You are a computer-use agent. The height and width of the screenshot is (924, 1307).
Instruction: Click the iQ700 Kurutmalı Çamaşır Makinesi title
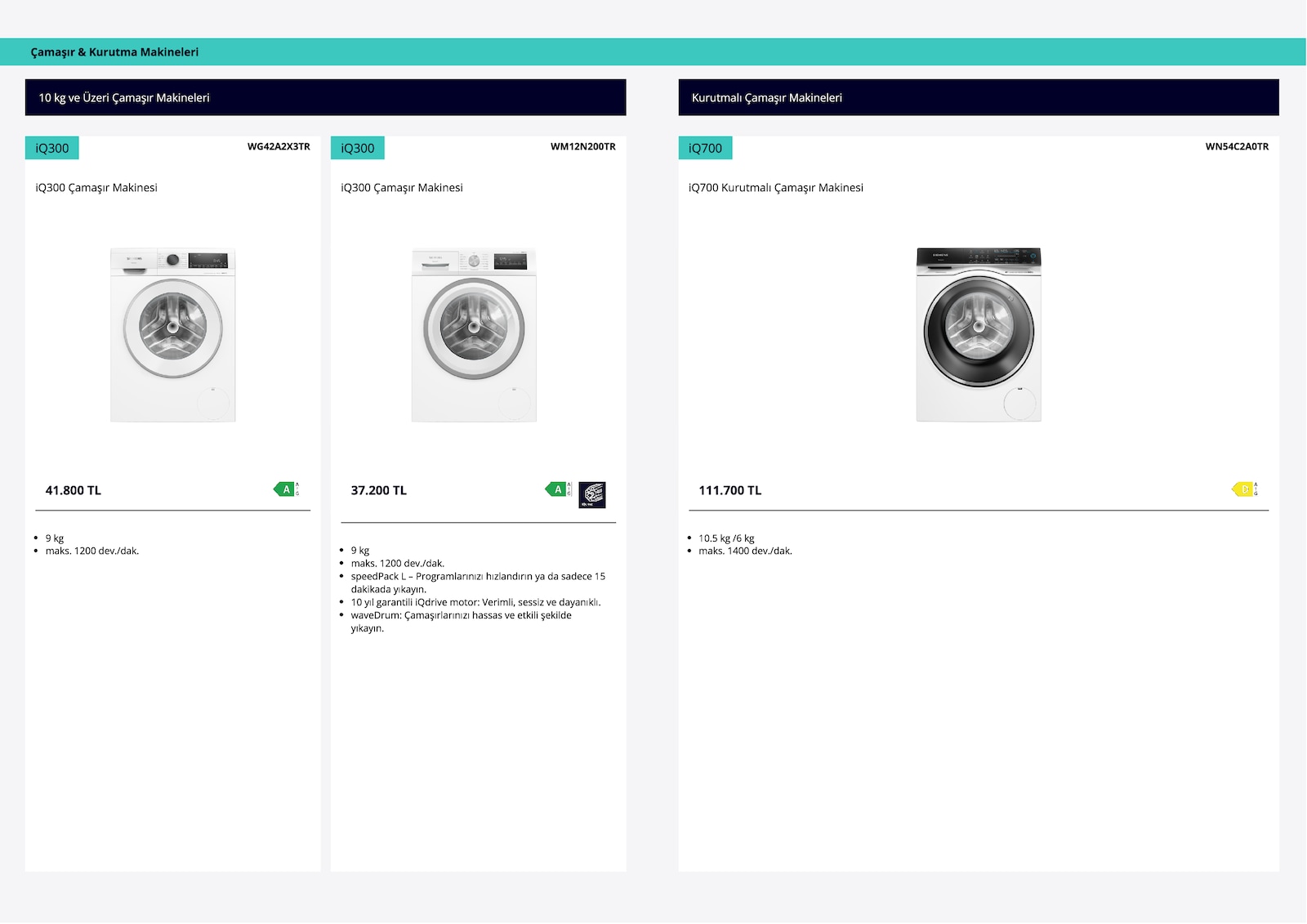pyautogui.click(x=776, y=187)
